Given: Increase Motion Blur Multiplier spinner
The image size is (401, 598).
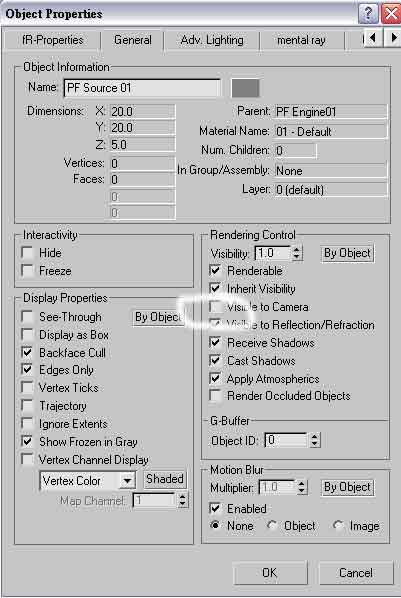Looking at the screenshot, I should click(302, 483).
